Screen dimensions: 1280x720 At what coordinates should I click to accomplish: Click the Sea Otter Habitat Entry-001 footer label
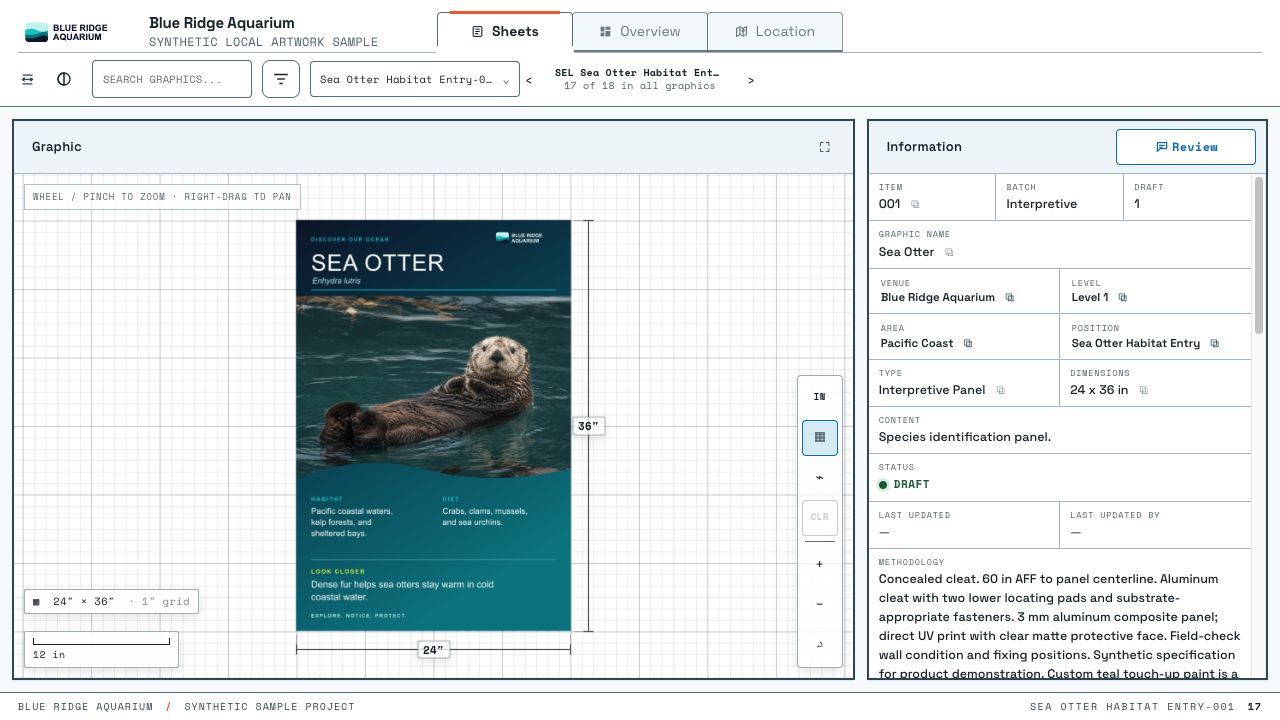pyautogui.click(x=1132, y=706)
